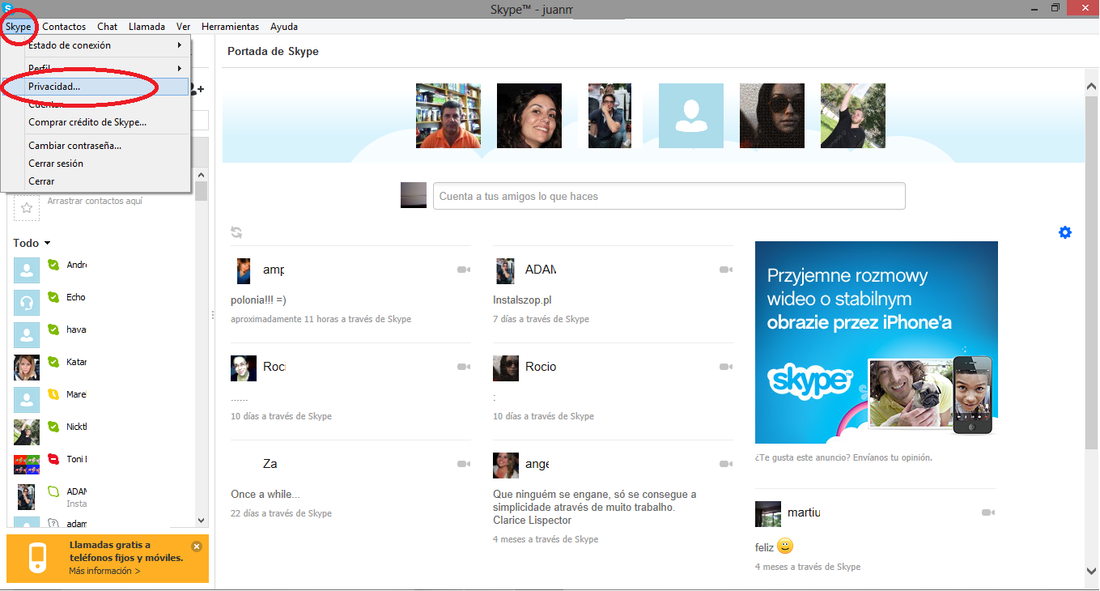Image resolution: width=1100 pixels, height=591 pixels.
Task: Click the refresh feed icon above the updates
Action: point(236,232)
